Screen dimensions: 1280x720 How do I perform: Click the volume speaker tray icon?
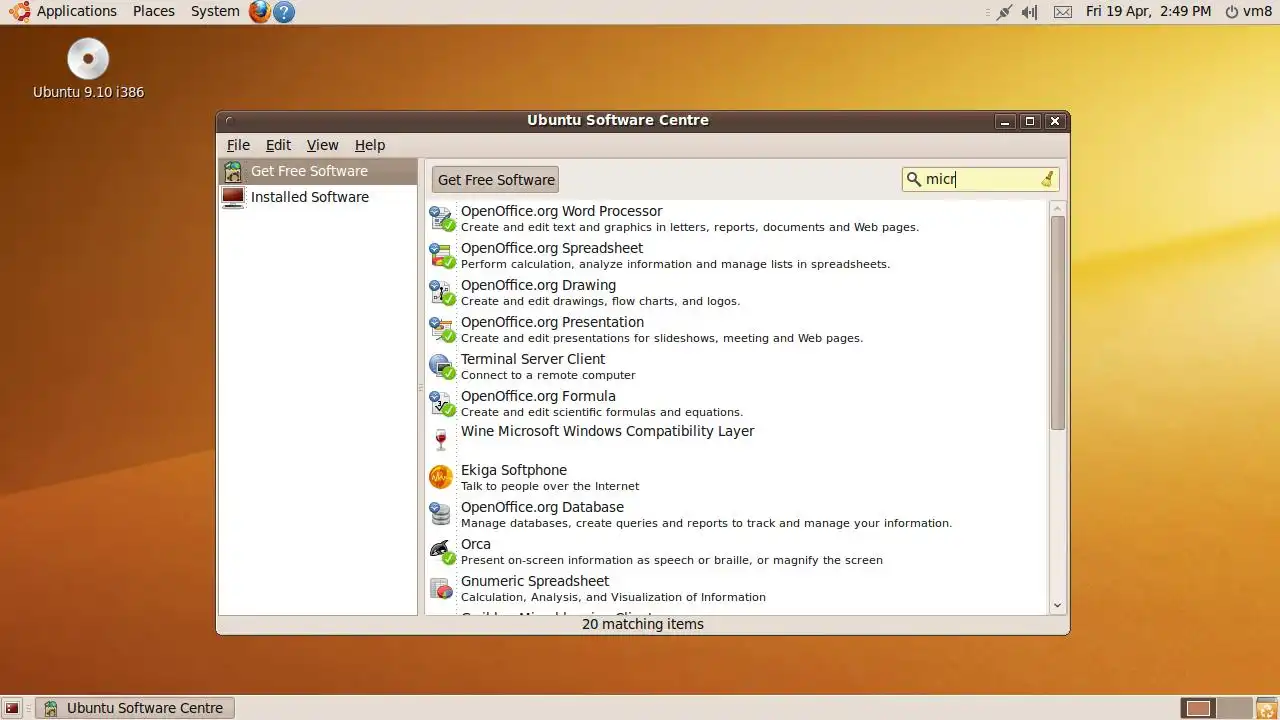pyautogui.click(x=1030, y=12)
